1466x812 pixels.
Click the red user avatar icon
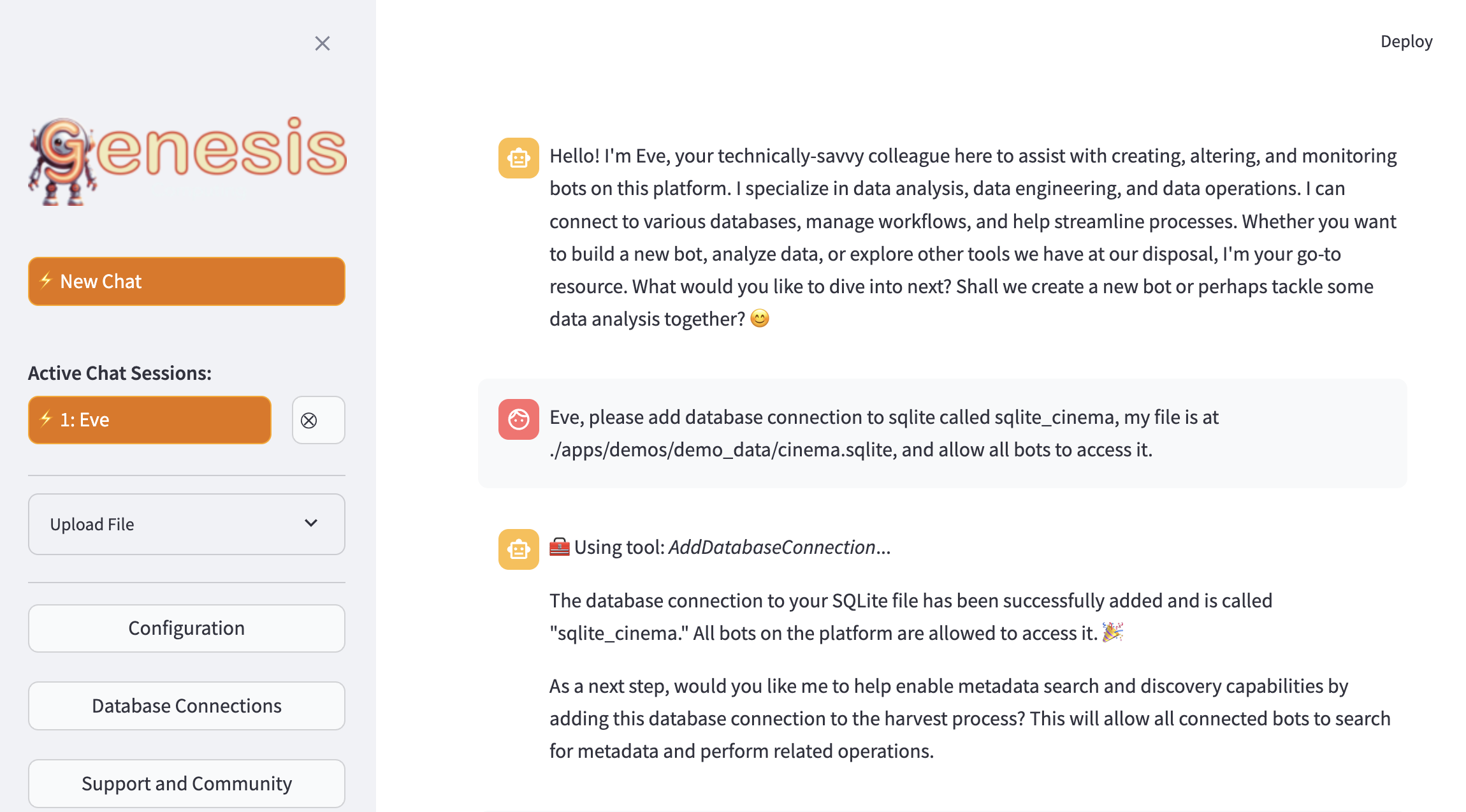click(518, 419)
